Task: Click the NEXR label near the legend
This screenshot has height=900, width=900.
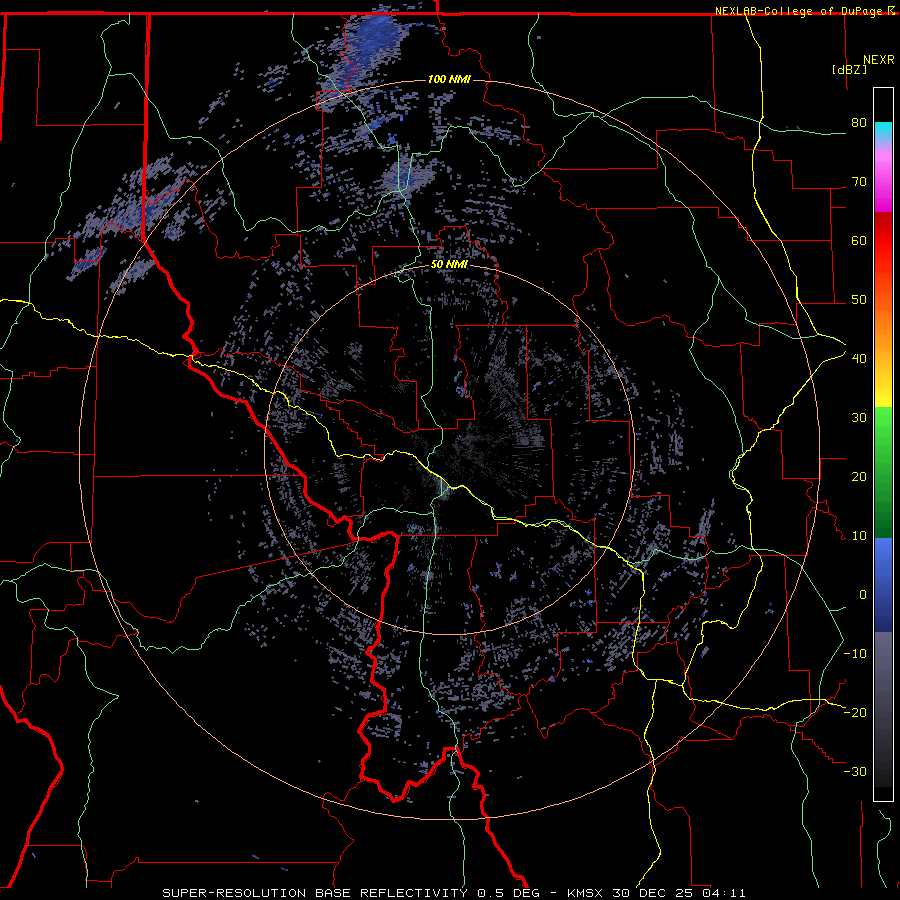Action: point(878,60)
